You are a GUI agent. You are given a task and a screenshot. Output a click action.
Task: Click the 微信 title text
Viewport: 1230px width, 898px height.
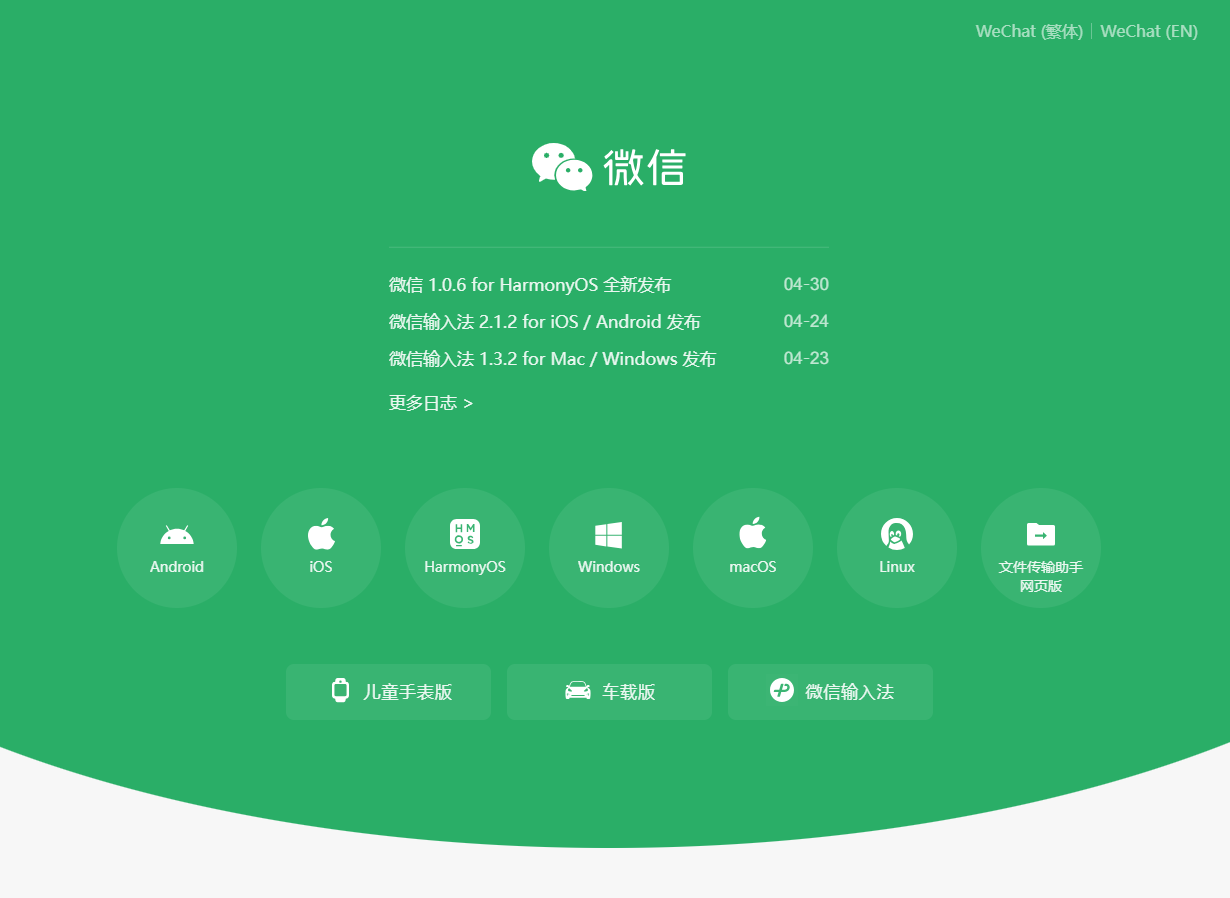(x=644, y=168)
